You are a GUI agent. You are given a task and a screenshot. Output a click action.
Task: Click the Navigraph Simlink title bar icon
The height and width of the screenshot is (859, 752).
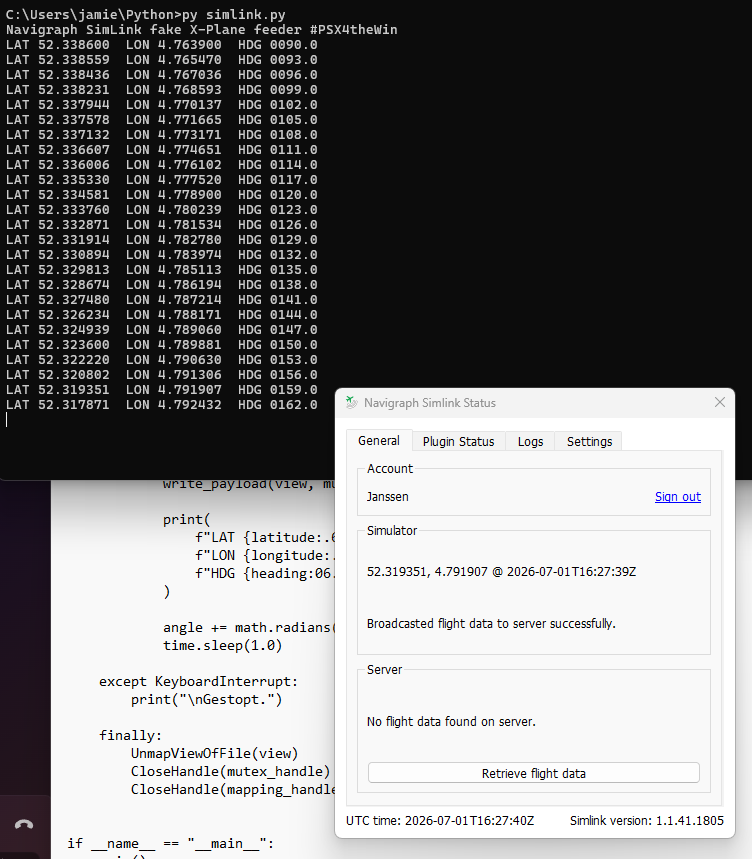(x=352, y=403)
